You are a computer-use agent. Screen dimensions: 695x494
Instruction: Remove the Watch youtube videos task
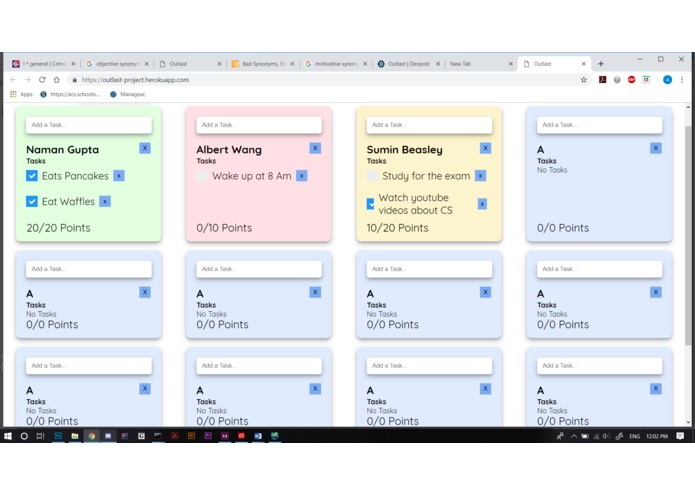click(482, 204)
